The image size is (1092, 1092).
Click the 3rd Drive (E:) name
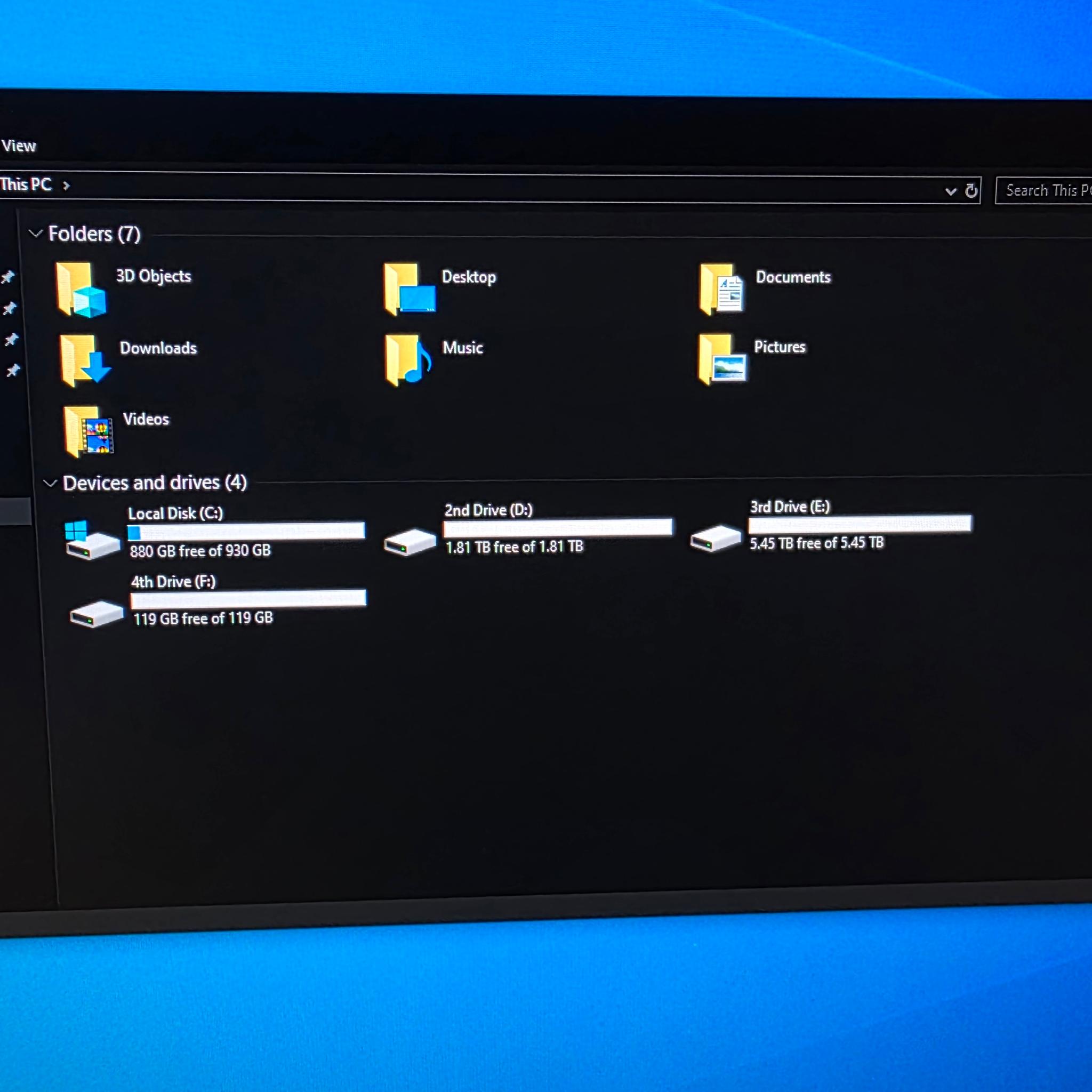(x=790, y=507)
